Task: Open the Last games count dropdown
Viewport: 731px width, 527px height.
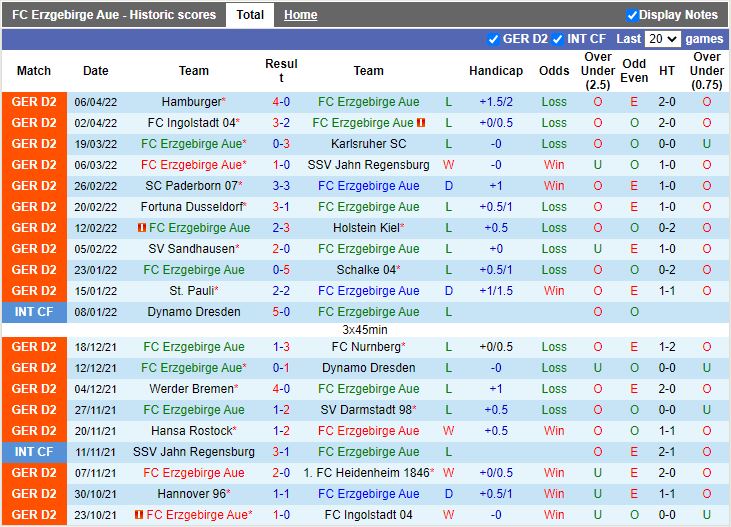Action: coord(662,39)
